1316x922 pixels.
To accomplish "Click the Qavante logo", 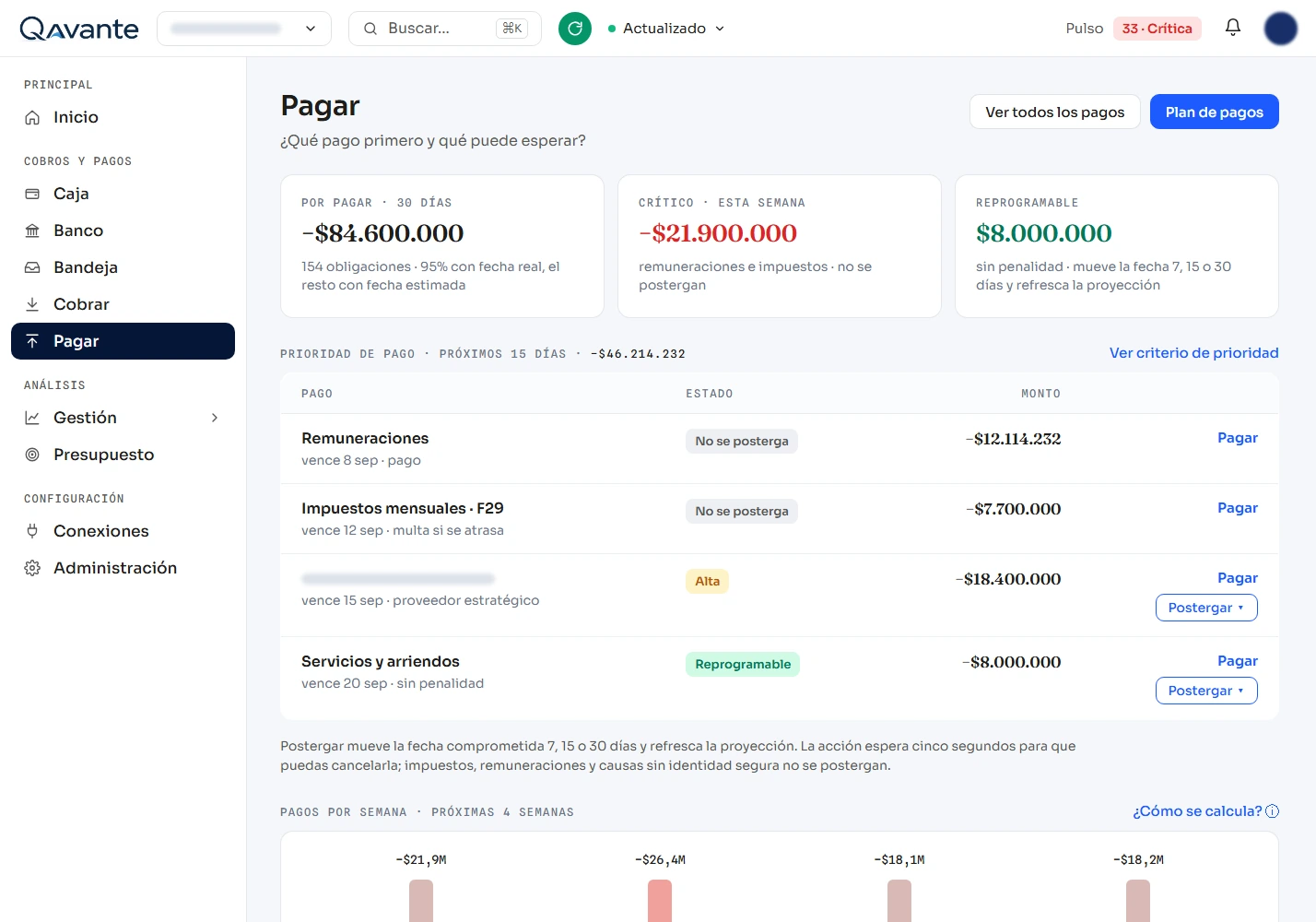I will (79, 29).
